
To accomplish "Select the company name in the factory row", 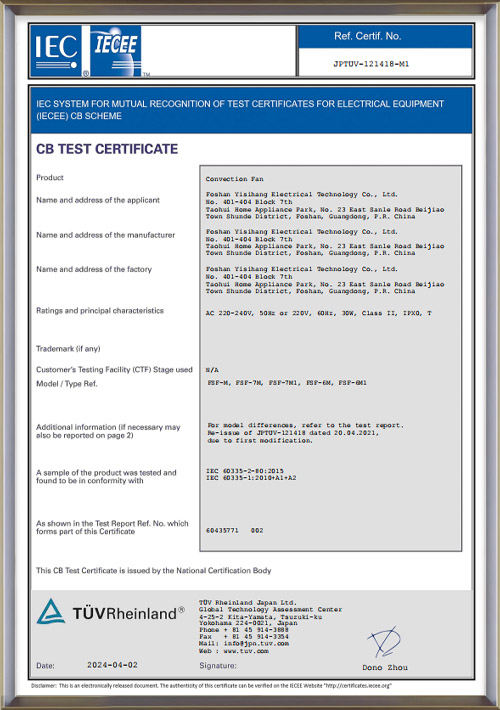I will [x=302, y=269].
